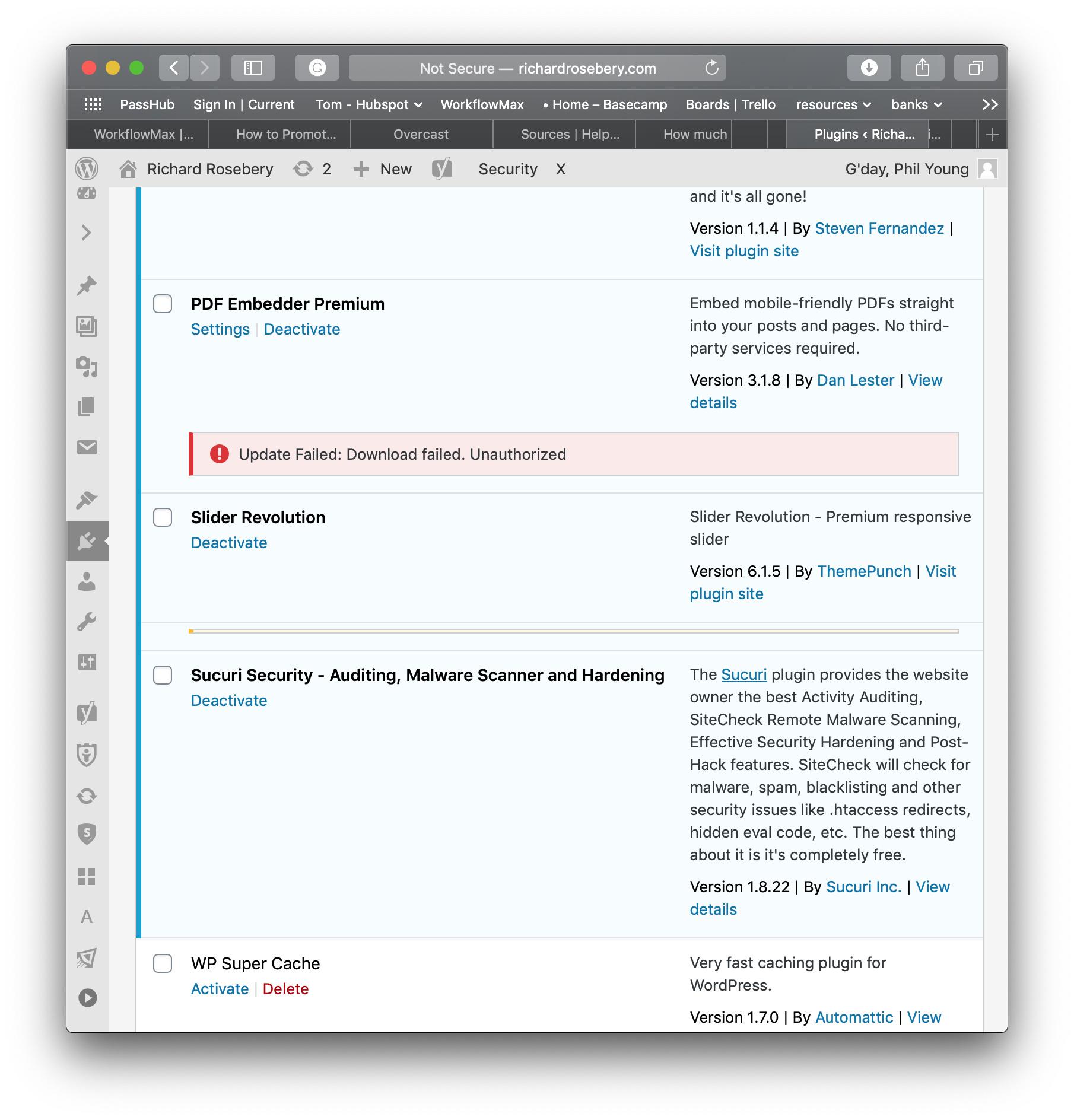Click the Grammarly extension icon
This screenshot has width=1074, height=1120.
[317, 68]
